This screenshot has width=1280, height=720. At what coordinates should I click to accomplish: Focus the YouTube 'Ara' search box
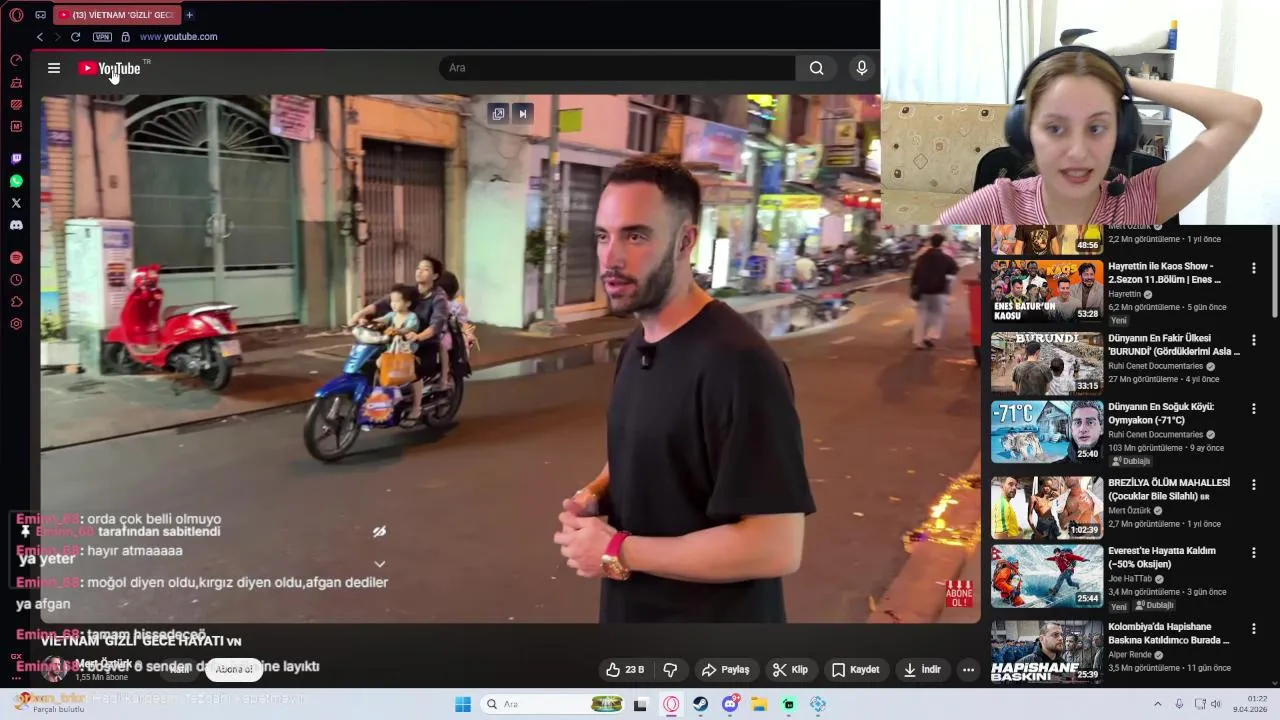point(617,68)
